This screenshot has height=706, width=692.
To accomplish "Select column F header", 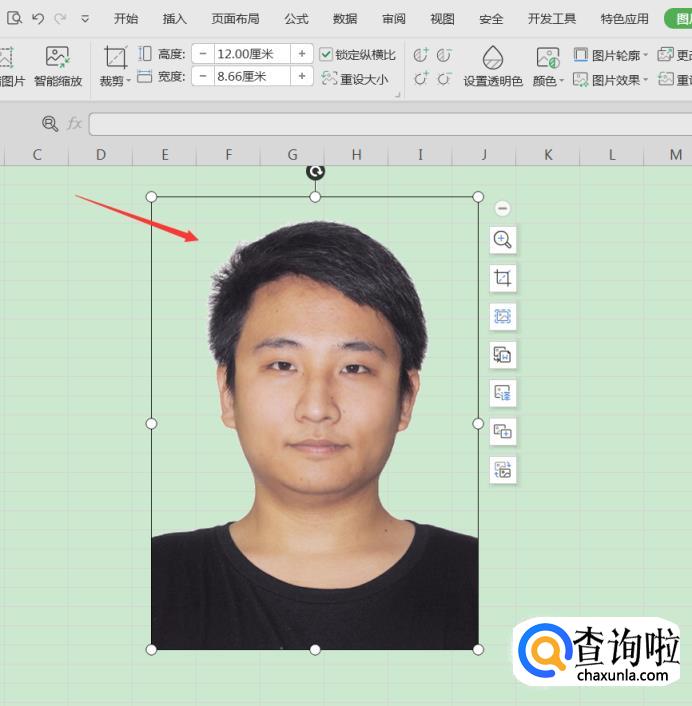I will pos(229,154).
